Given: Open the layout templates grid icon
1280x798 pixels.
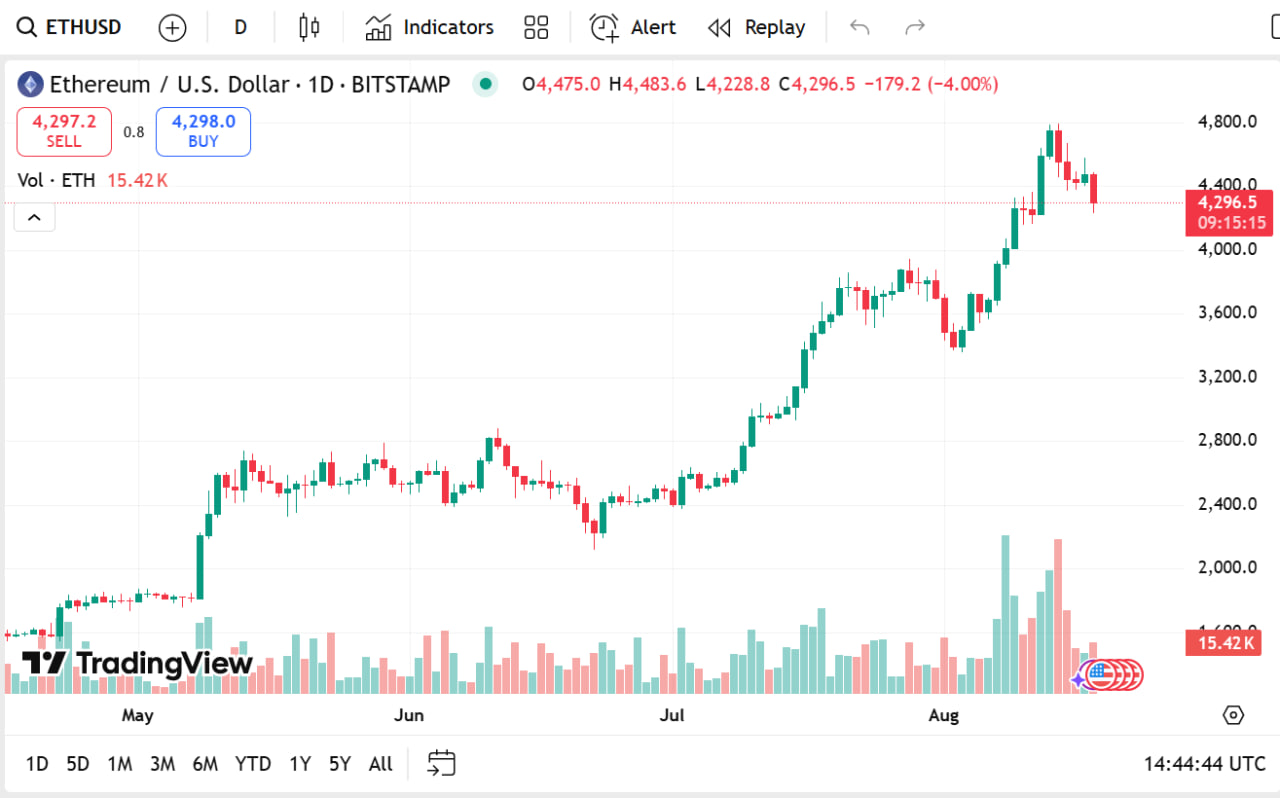Looking at the screenshot, I should tap(537, 28).
